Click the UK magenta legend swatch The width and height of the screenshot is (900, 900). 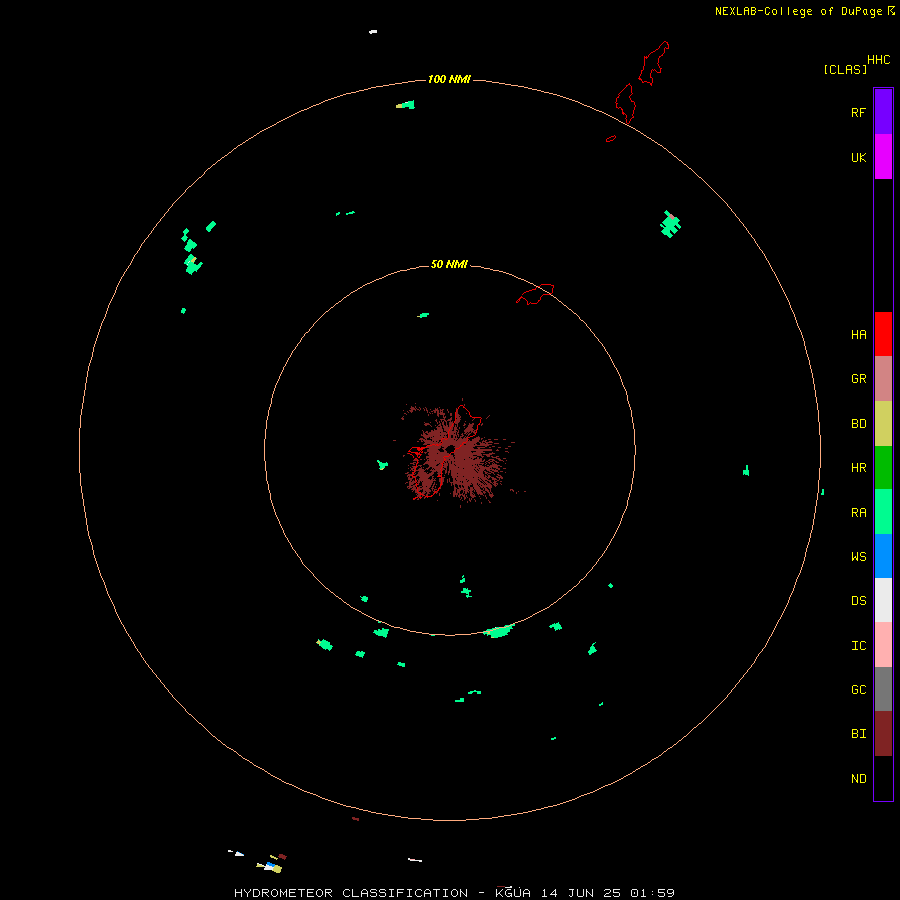883,157
